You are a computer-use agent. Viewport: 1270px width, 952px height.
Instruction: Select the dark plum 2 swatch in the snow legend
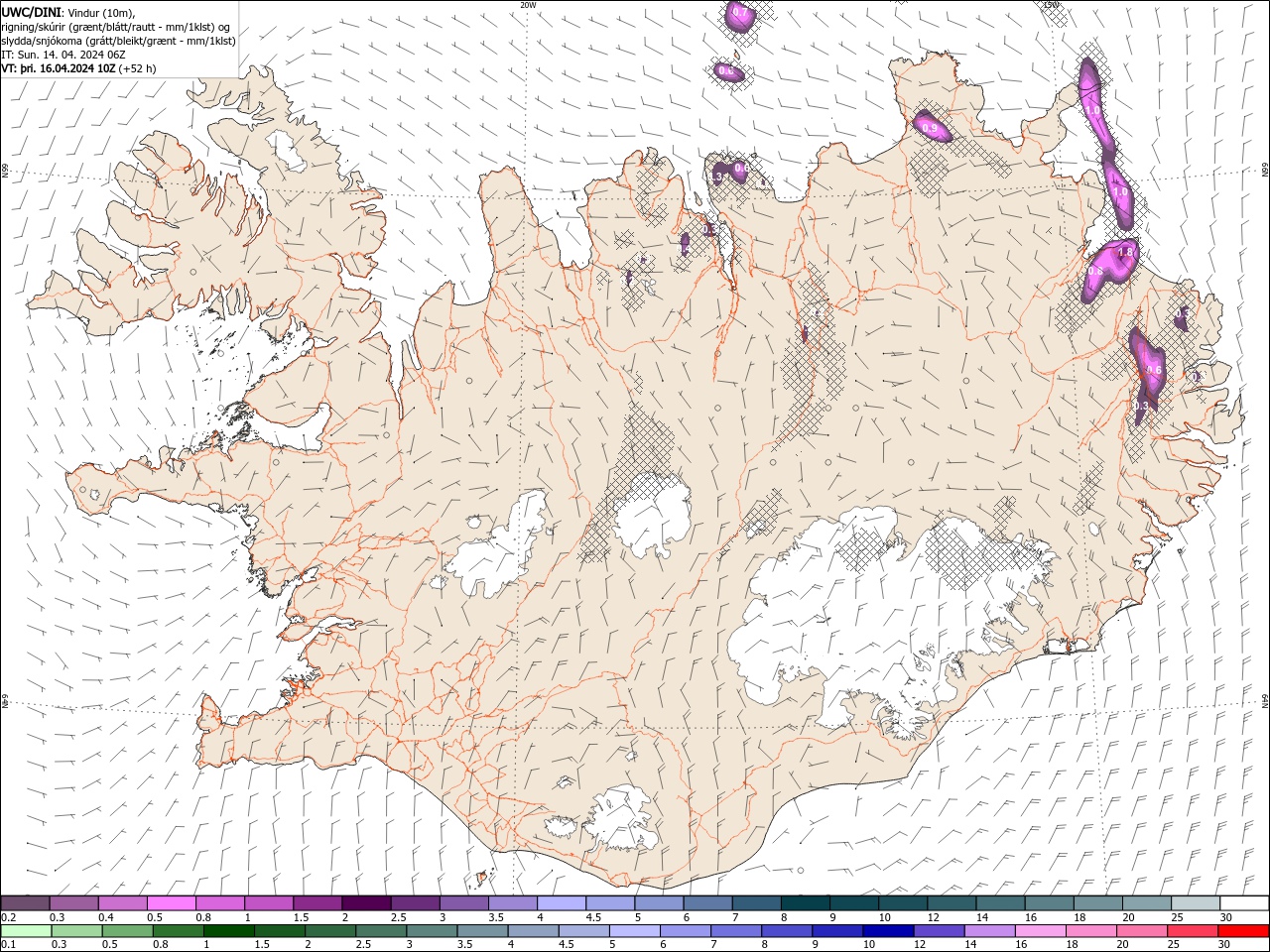click(x=366, y=902)
